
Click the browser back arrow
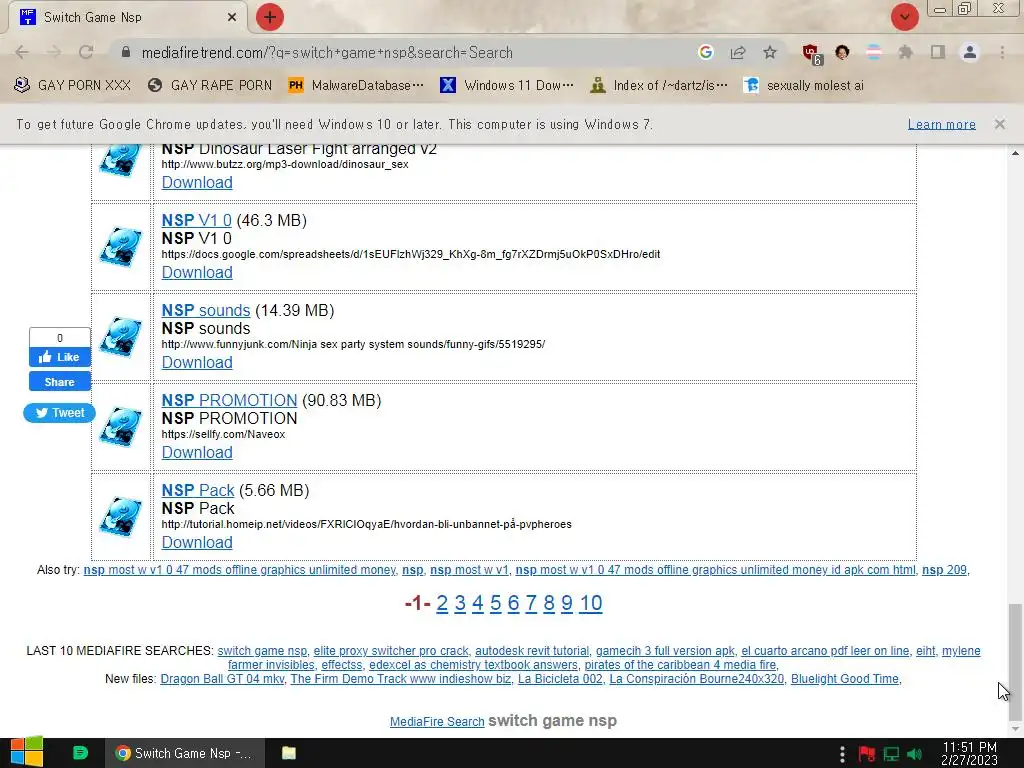point(22,52)
